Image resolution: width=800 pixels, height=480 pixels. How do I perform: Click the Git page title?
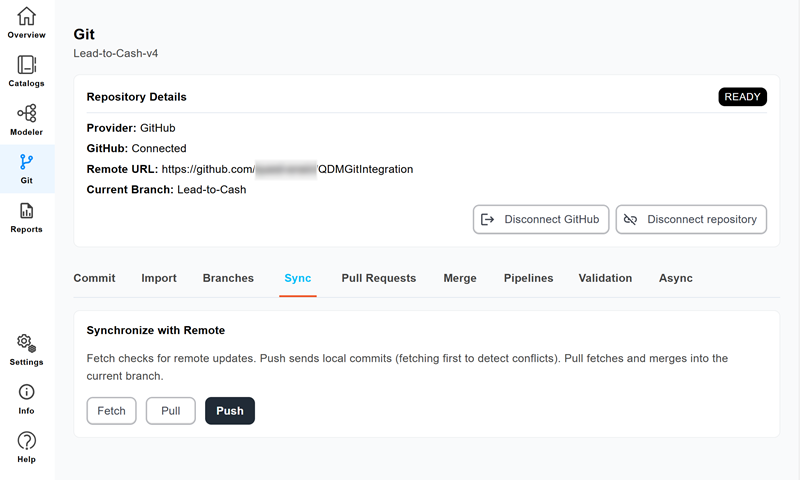point(84,34)
